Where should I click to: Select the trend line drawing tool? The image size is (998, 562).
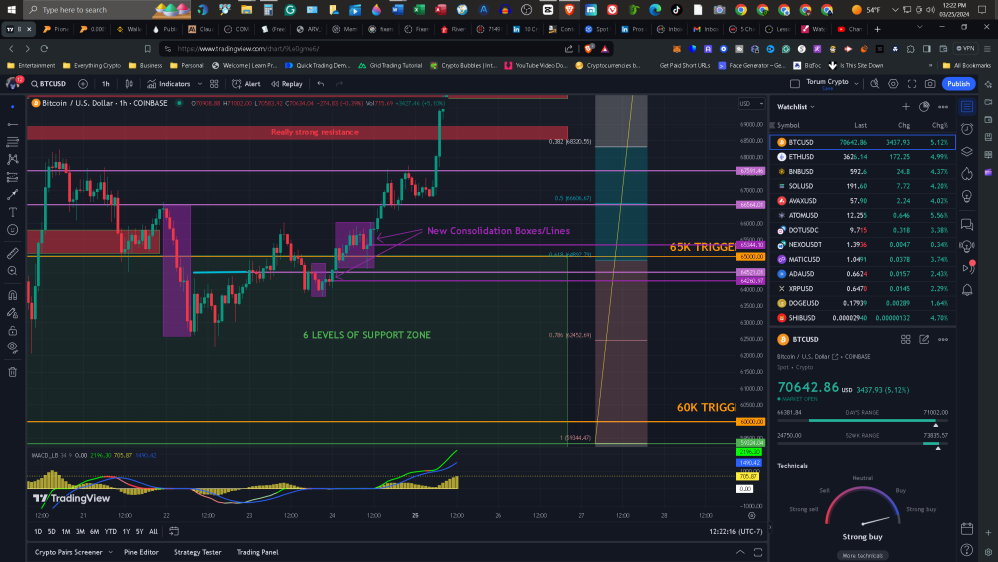tap(12, 124)
